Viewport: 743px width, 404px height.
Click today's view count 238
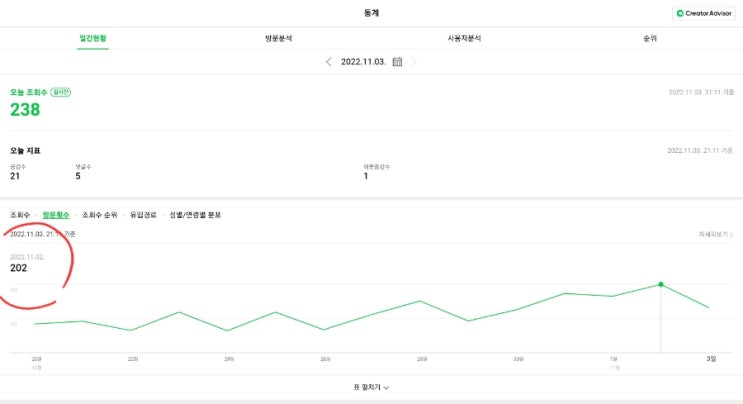click(x=25, y=110)
